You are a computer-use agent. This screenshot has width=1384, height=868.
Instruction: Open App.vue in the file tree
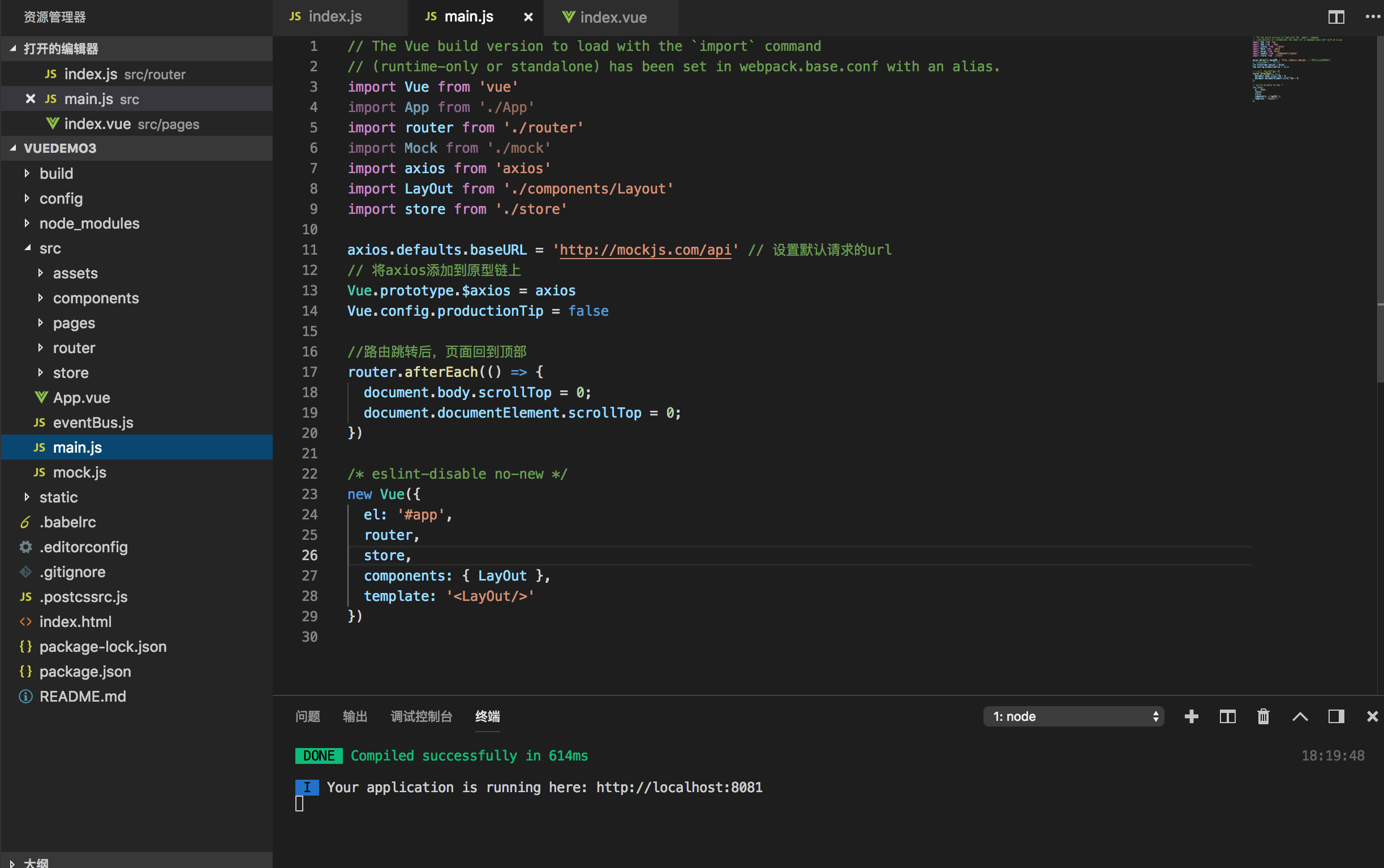click(136, 397)
